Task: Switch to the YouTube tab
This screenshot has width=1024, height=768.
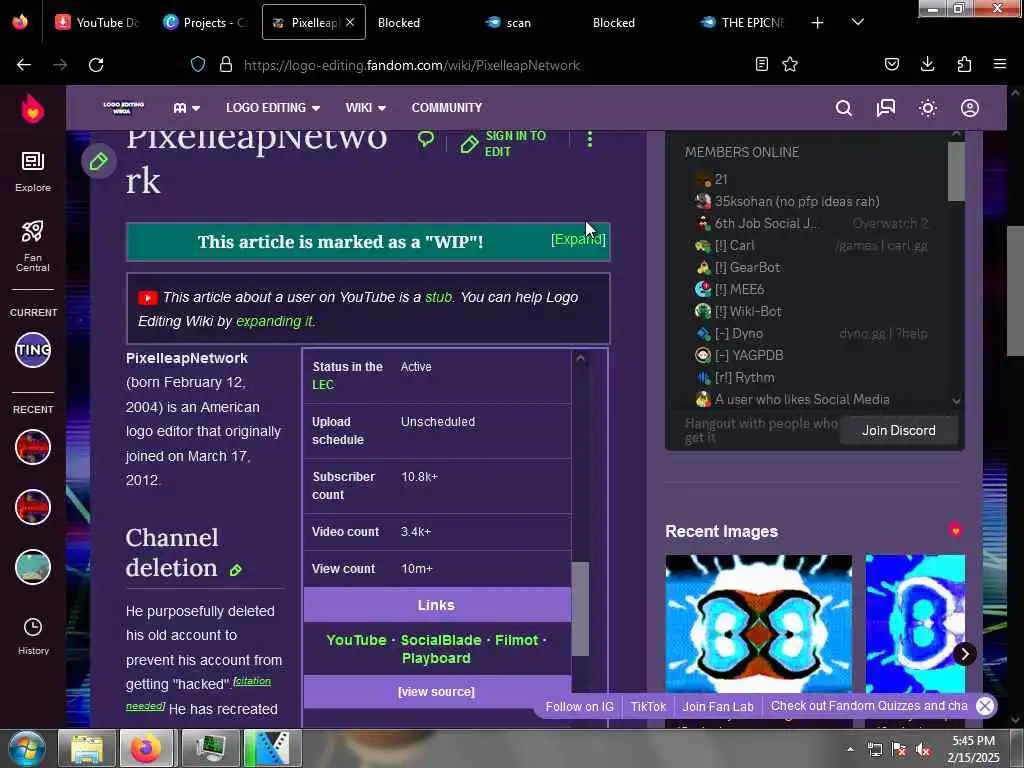Action: 98,22
